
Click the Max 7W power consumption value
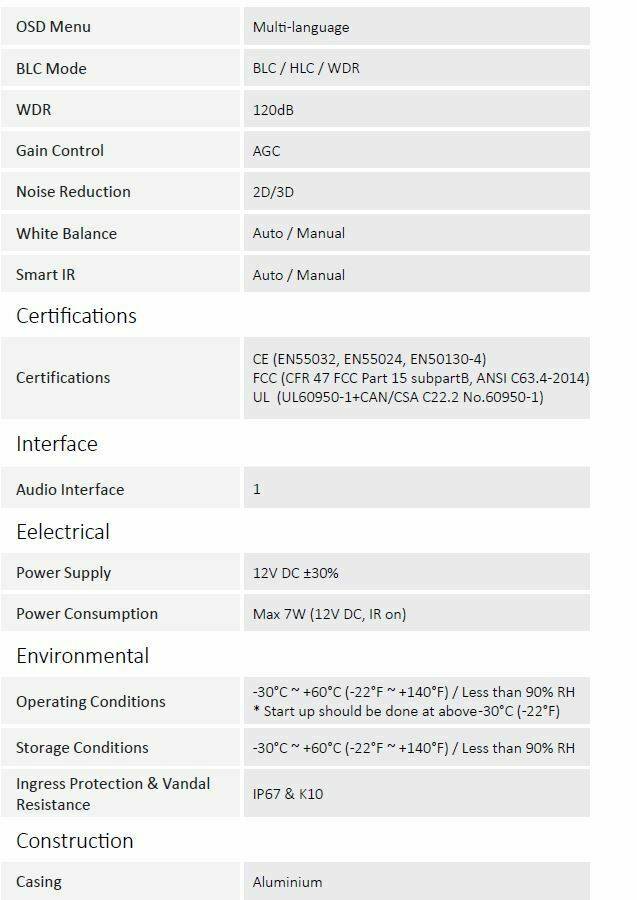point(329,614)
